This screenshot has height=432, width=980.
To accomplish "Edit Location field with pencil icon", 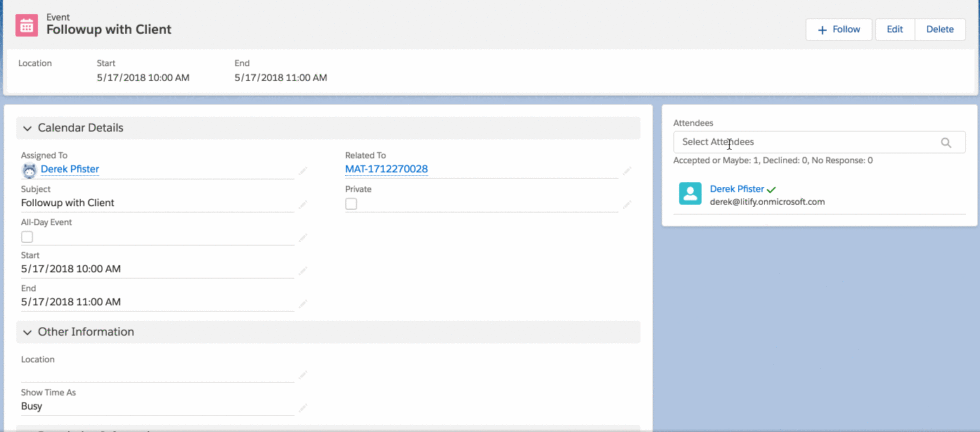I will (302, 374).
